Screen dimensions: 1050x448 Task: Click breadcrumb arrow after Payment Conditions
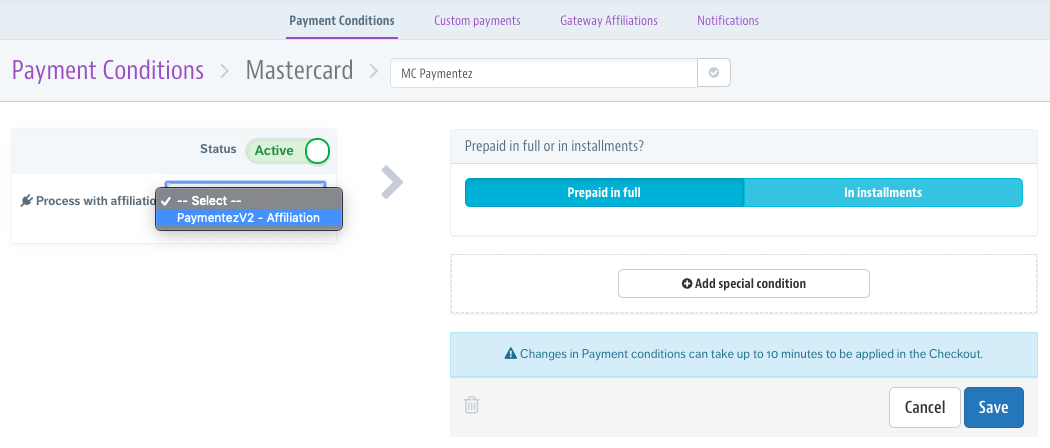click(225, 70)
